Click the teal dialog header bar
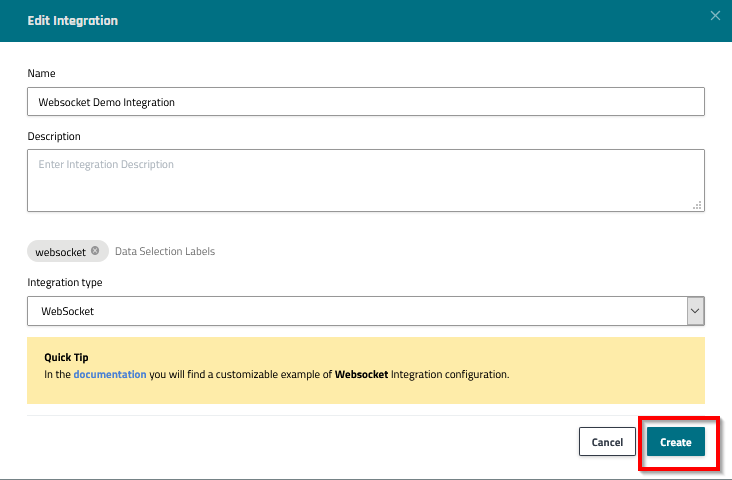This screenshot has height=480, width=732. point(400,20)
